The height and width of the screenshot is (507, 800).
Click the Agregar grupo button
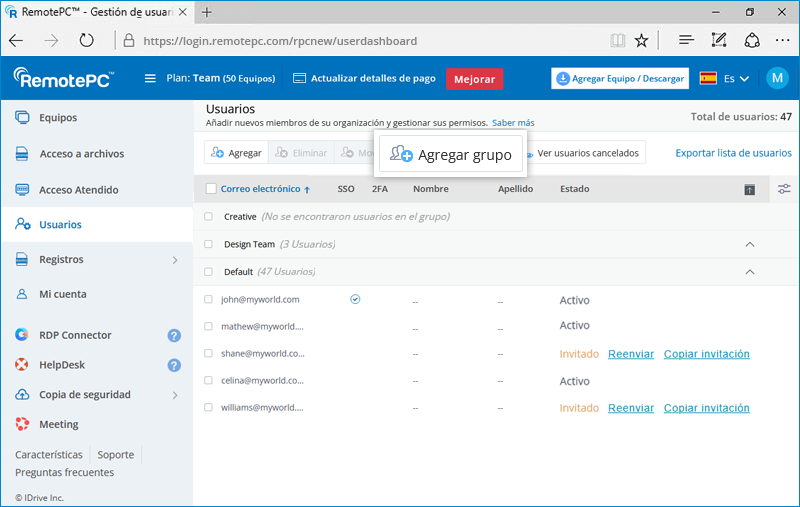pyautogui.click(x=451, y=155)
